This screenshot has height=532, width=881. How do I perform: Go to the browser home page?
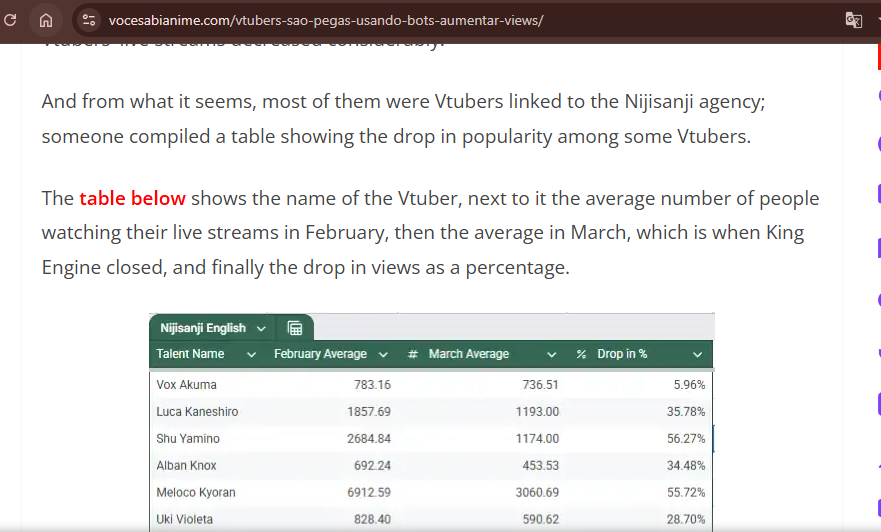pyautogui.click(x=46, y=20)
